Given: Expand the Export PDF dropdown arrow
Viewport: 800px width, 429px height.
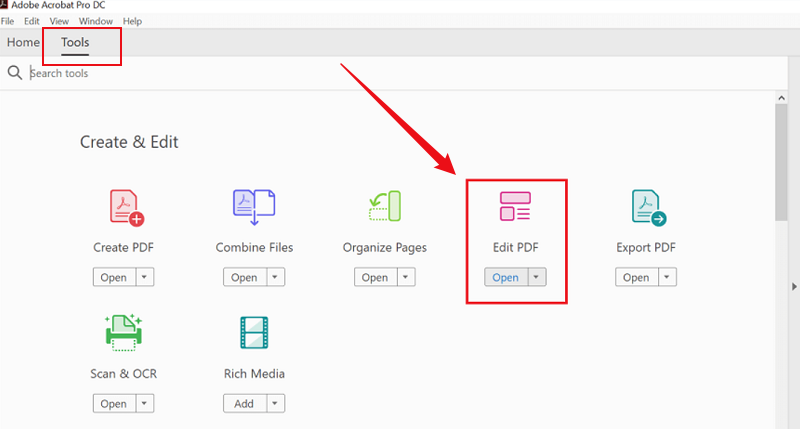Looking at the screenshot, I should pos(667,277).
